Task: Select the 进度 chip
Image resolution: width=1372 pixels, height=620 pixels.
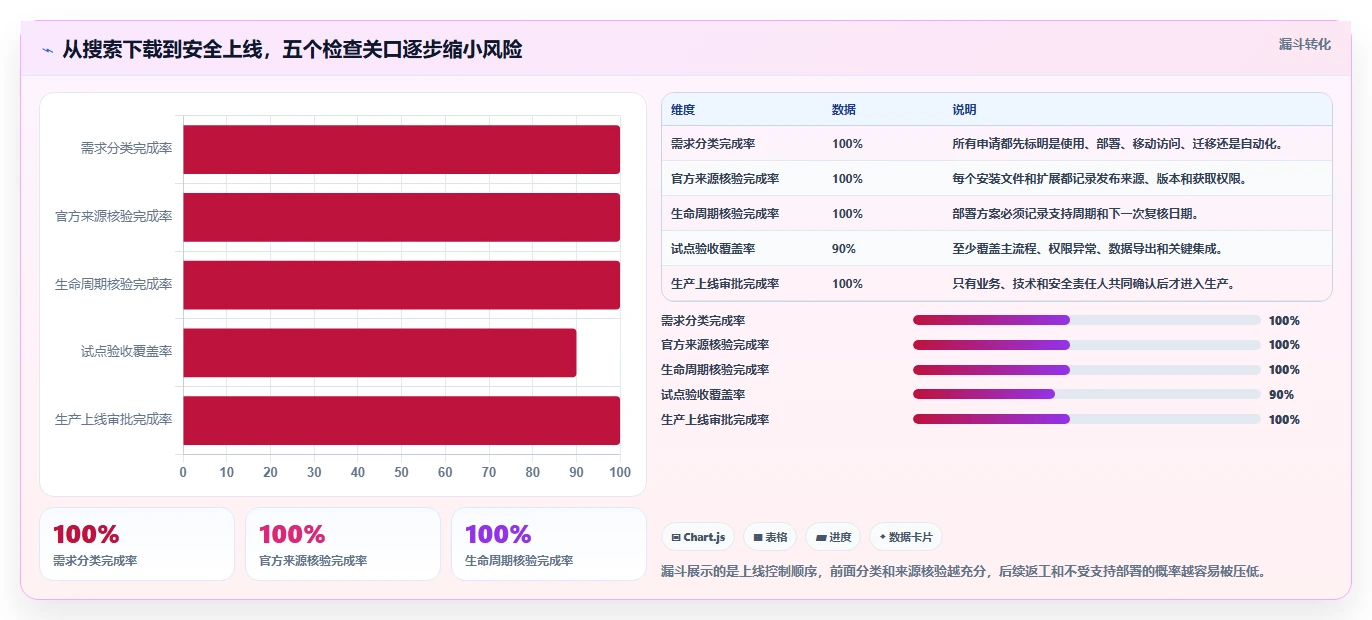Action: [833, 537]
